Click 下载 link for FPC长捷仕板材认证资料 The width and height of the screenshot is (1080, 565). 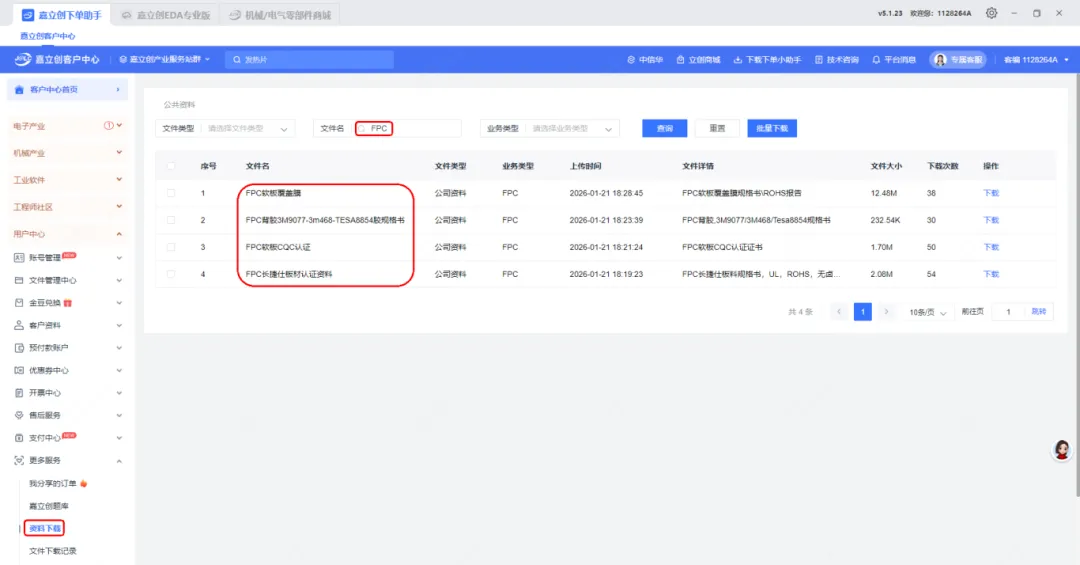click(x=990, y=274)
